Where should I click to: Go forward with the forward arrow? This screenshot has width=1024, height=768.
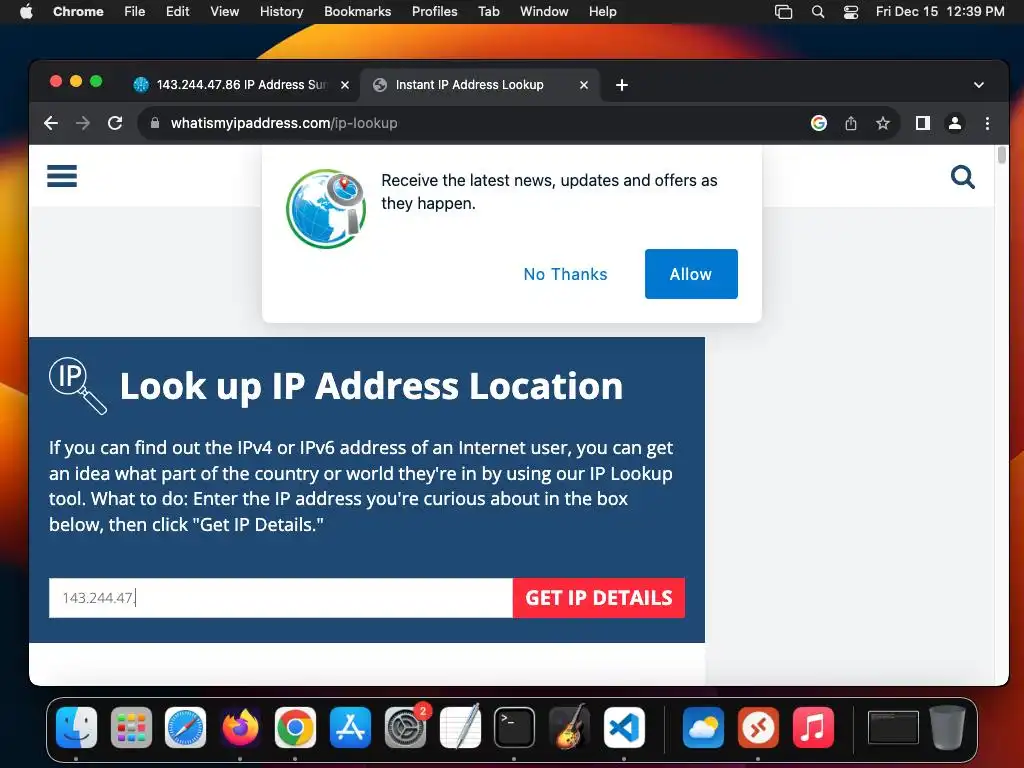[x=83, y=123]
